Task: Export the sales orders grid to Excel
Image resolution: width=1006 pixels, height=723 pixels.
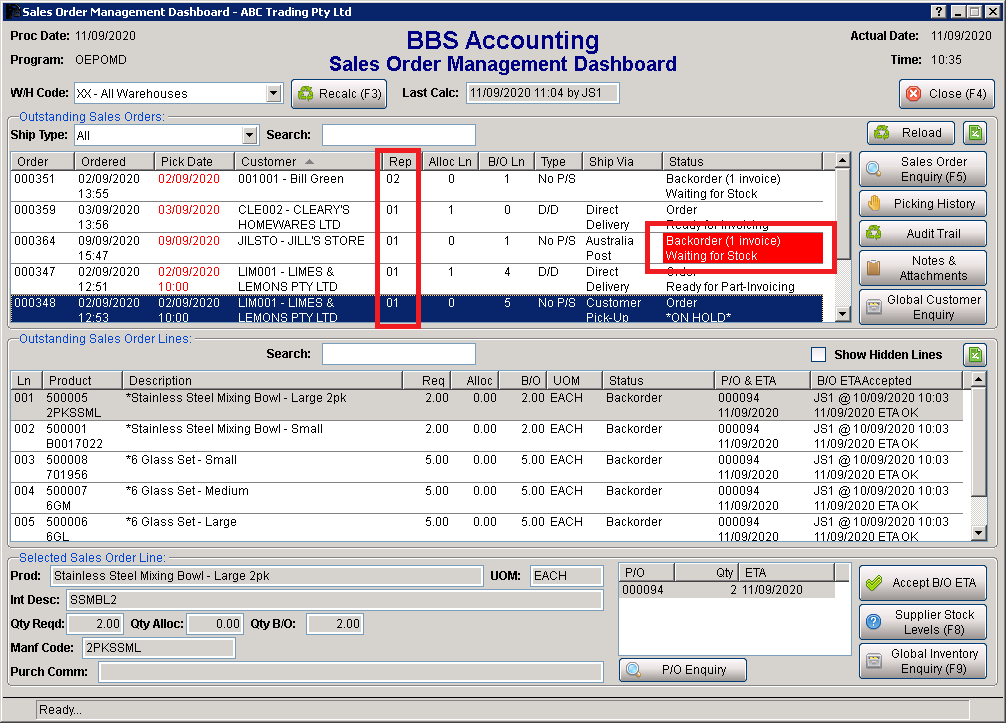Action: click(973, 132)
